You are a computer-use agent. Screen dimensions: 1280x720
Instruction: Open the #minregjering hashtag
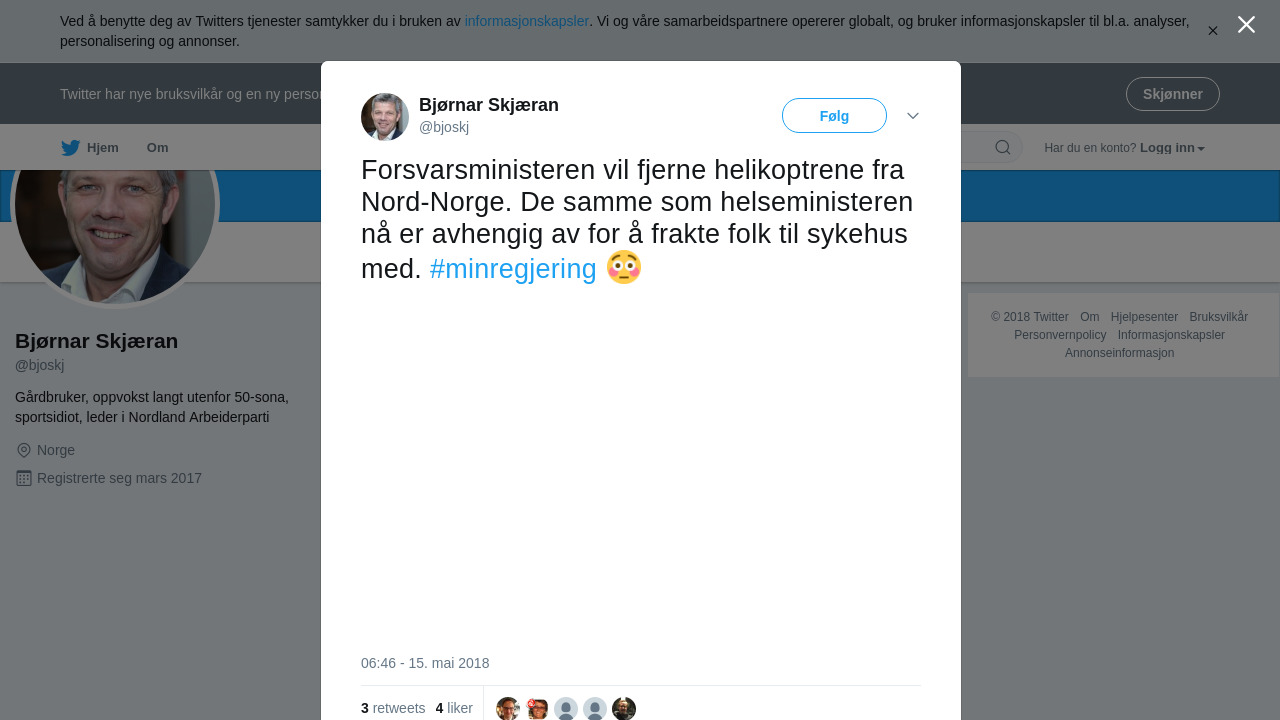[x=513, y=268]
